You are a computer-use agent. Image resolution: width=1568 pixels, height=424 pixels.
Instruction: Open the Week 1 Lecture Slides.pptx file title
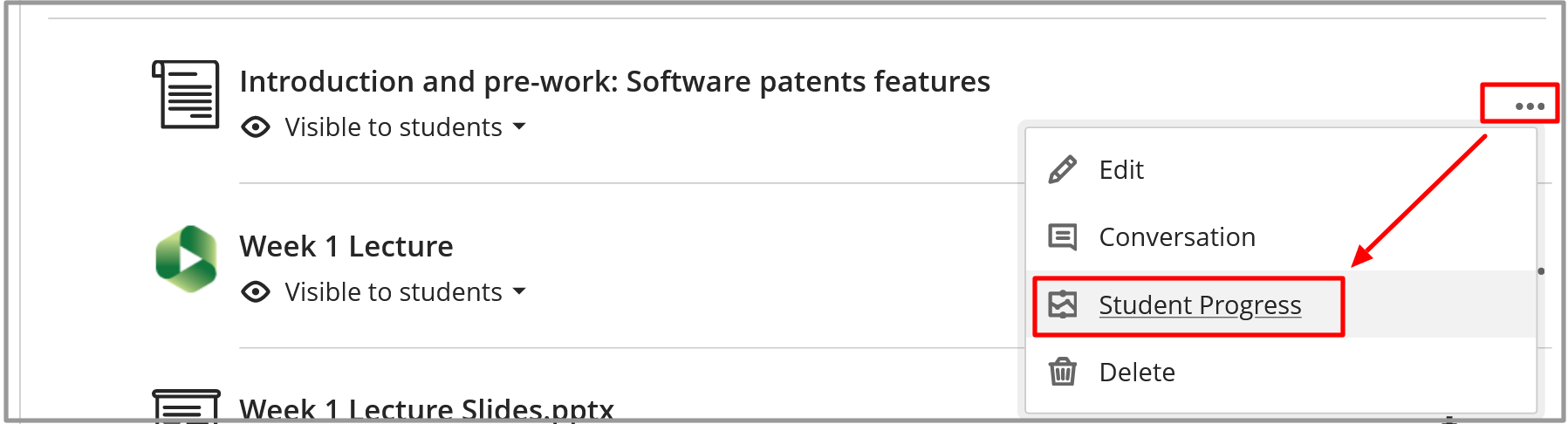[427, 408]
